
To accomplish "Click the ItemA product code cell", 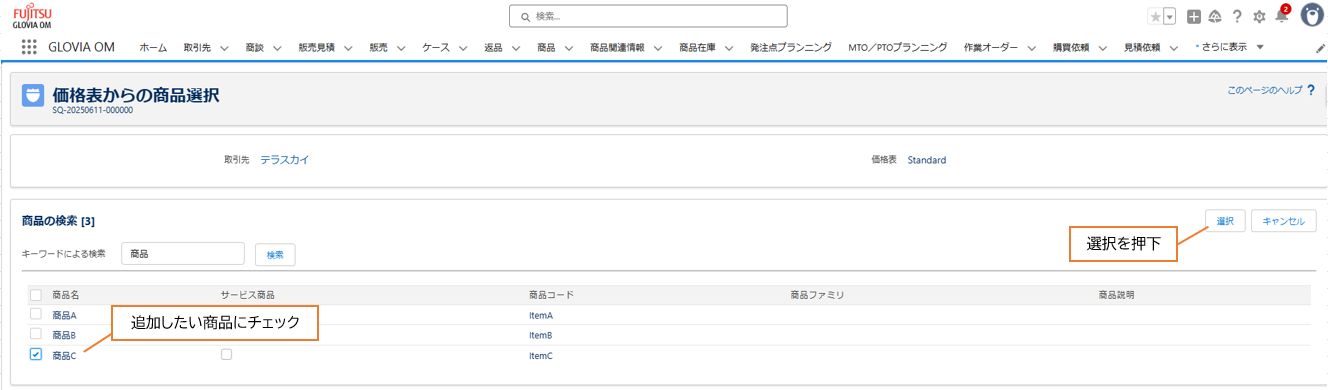I will (x=541, y=315).
